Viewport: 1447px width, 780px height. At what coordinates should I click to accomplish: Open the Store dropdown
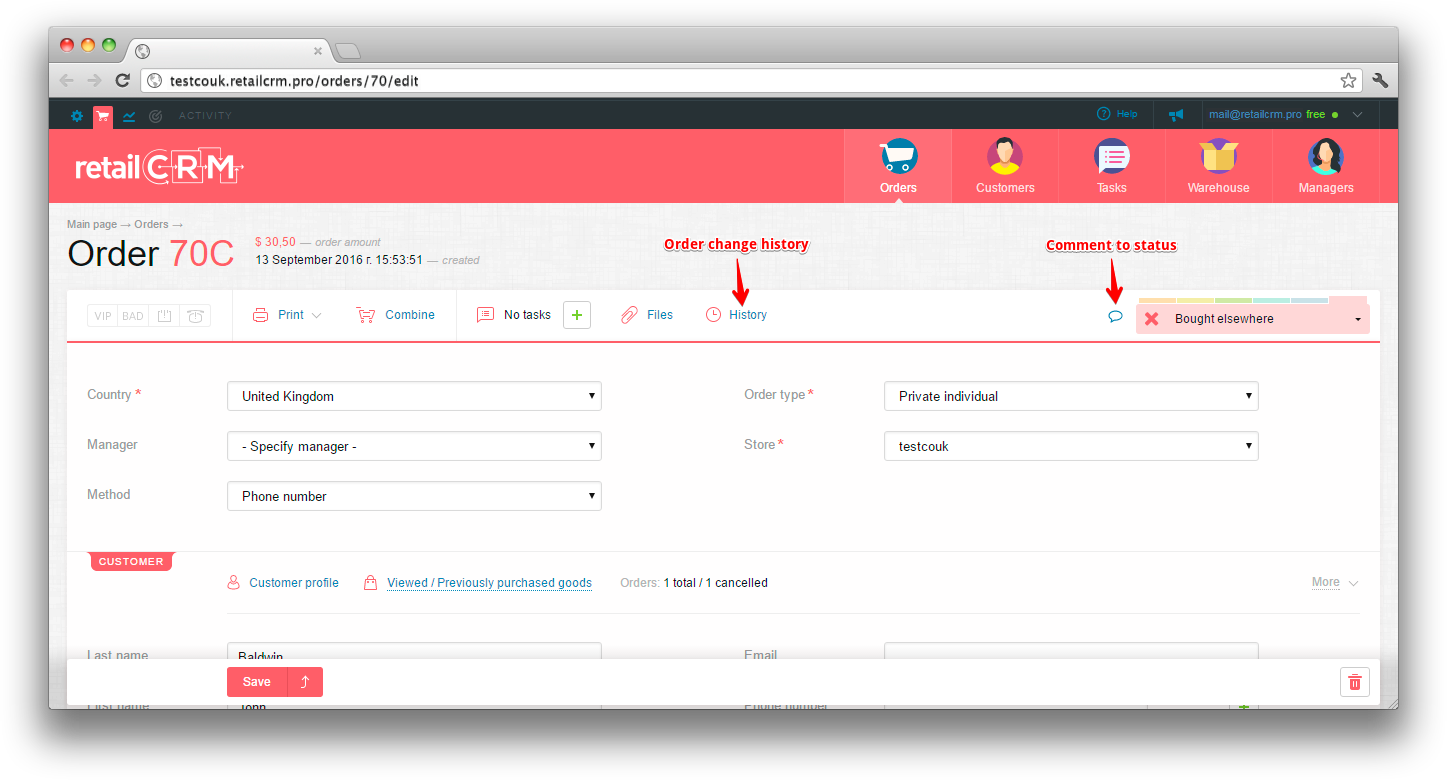[1071, 446]
